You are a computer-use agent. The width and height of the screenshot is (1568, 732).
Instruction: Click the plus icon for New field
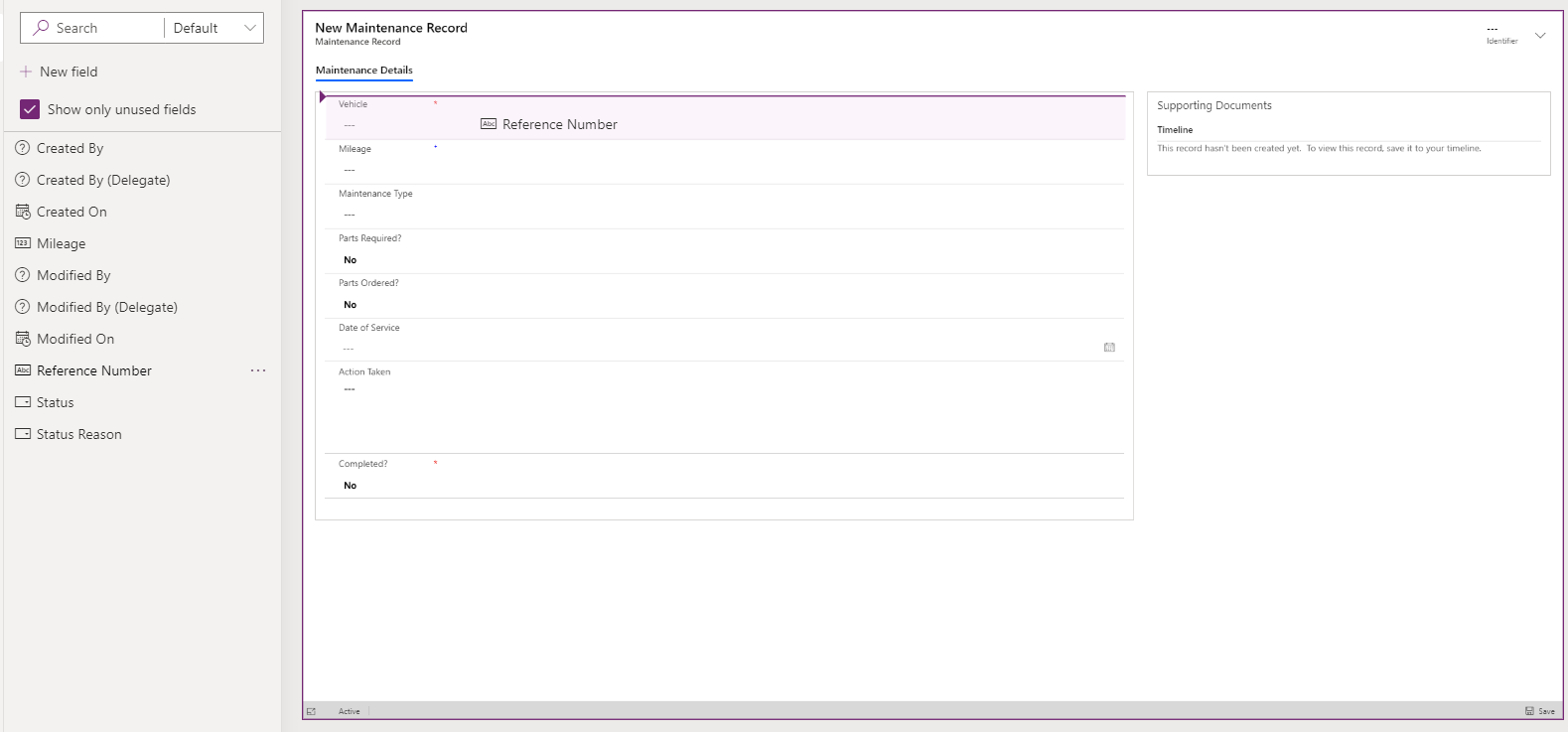pos(26,72)
